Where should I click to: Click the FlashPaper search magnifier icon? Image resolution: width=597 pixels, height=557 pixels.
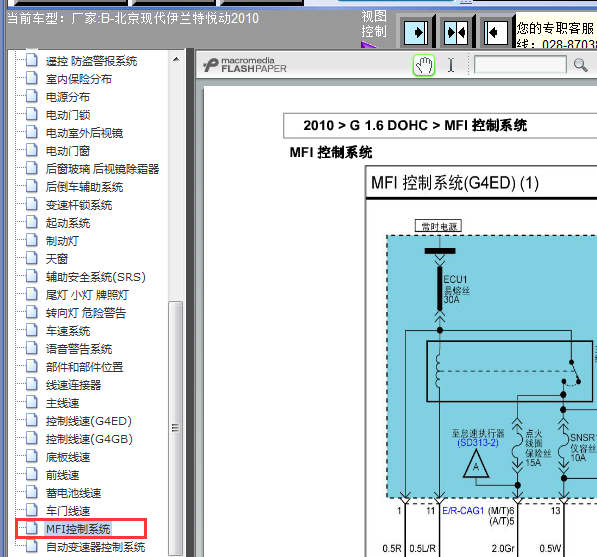pos(580,65)
